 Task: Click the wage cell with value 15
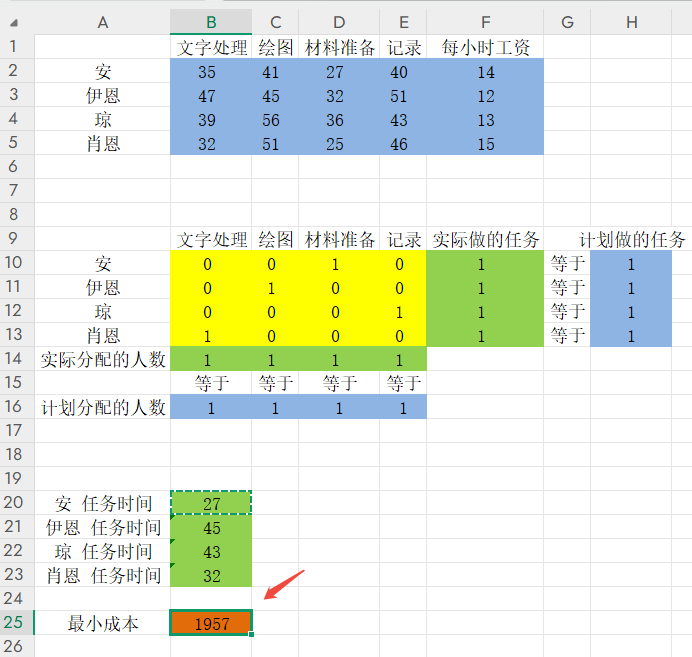pyautogui.click(x=485, y=143)
